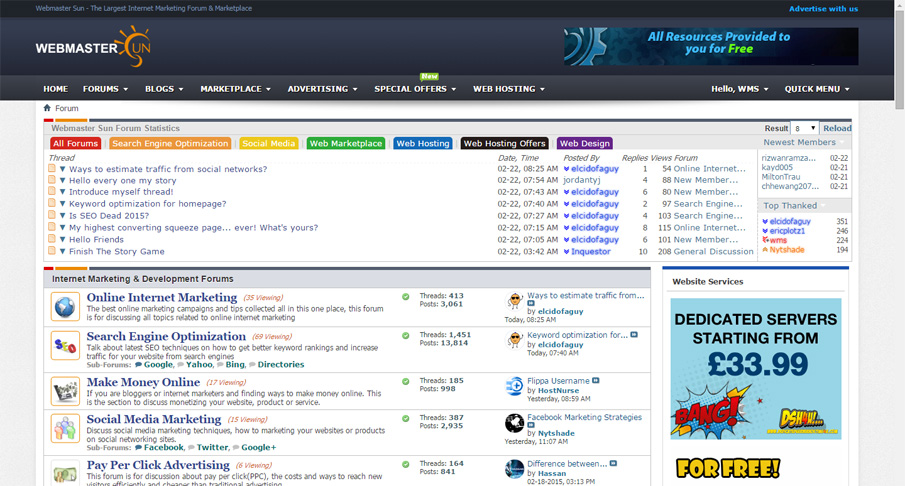This screenshot has height=486, width=905.
Task: Click the 'All Resources Provided to you for Free' banner
Action: point(711,46)
